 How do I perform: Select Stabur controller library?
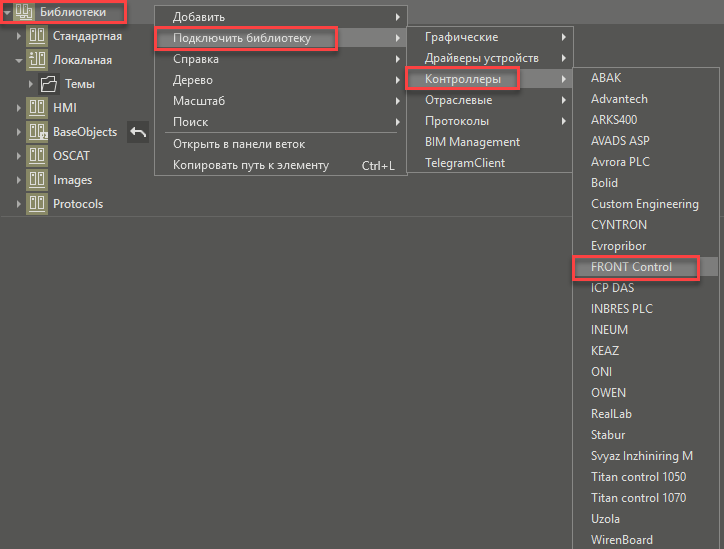click(646, 435)
